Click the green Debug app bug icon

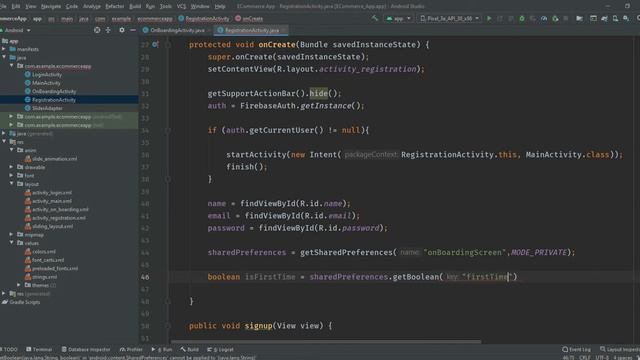pos(522,18)
